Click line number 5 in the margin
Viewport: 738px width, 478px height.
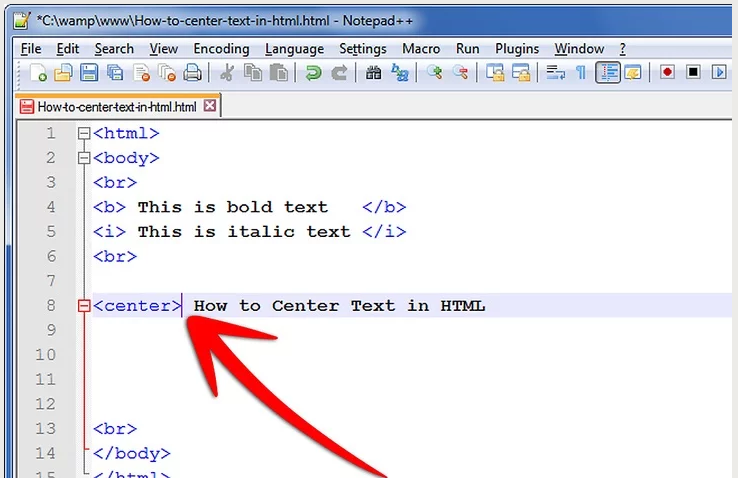50,232
